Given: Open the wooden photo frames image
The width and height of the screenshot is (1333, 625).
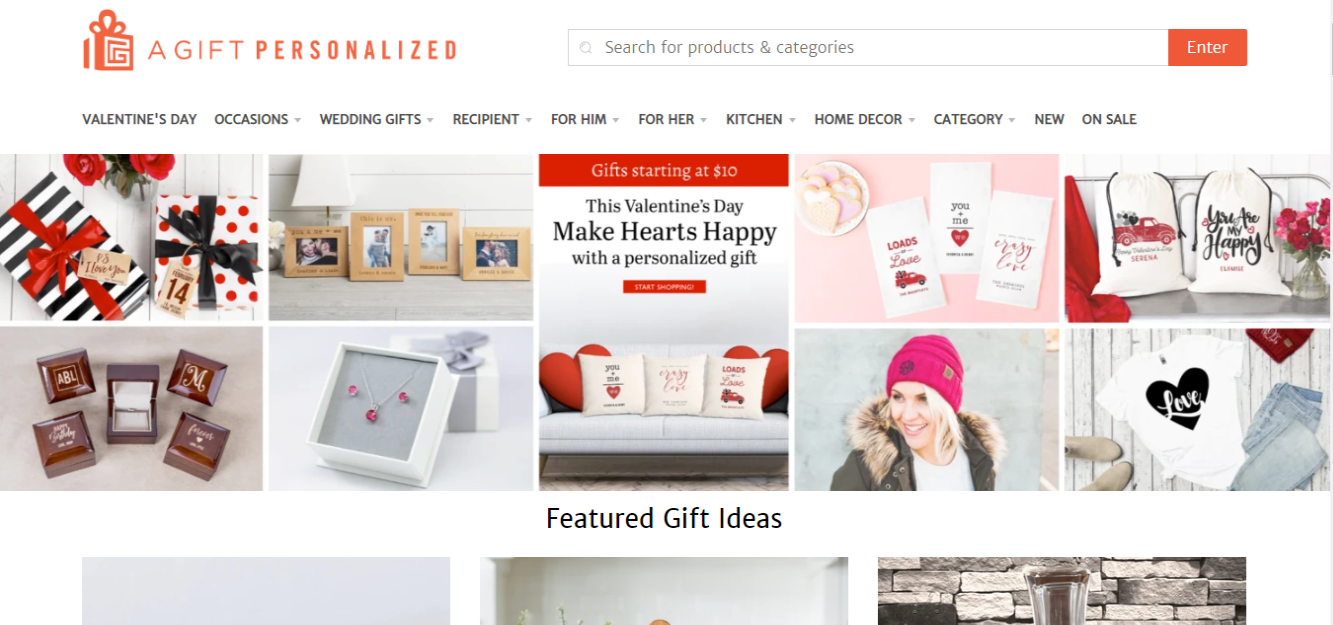Looking at the screenshot, I should (x=401, y=237).
